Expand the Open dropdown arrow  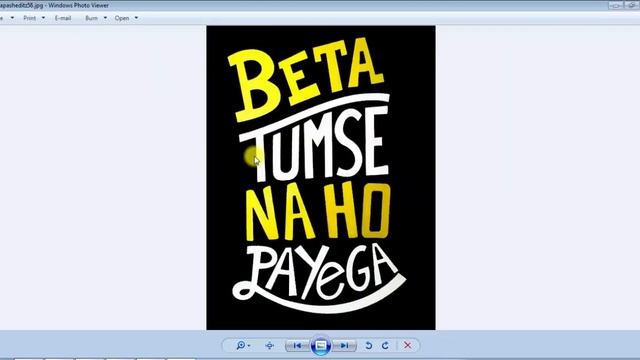coord(136,18)
